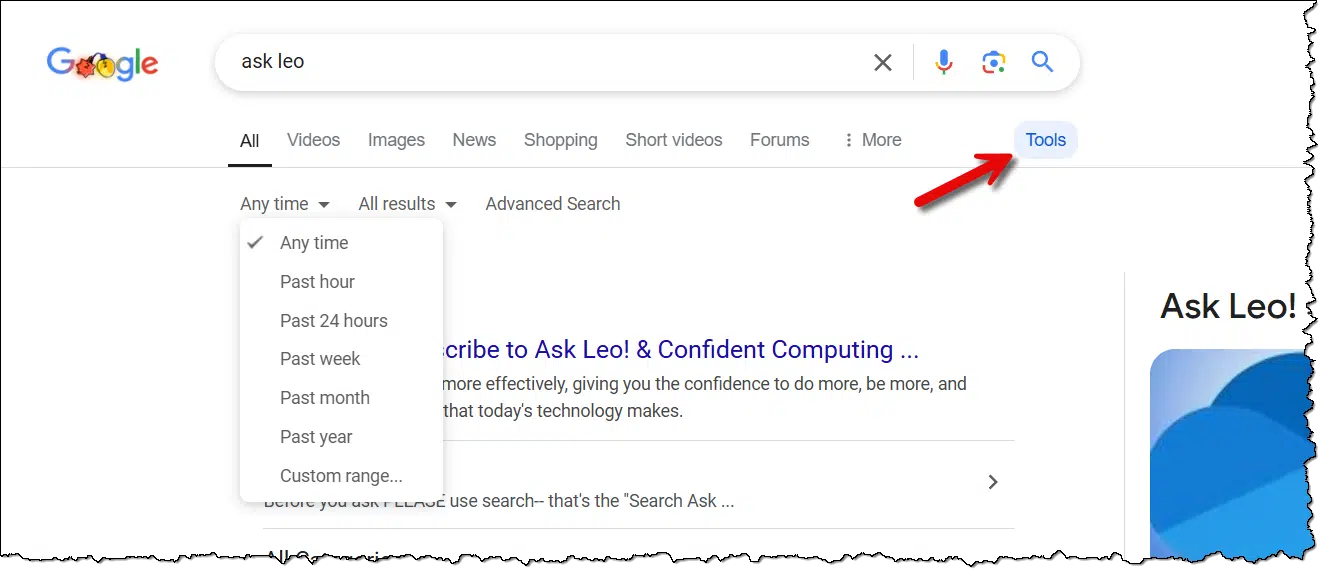The image size is (1325, 573).
Task: Open the News tab
Action: tap(474, 140)
